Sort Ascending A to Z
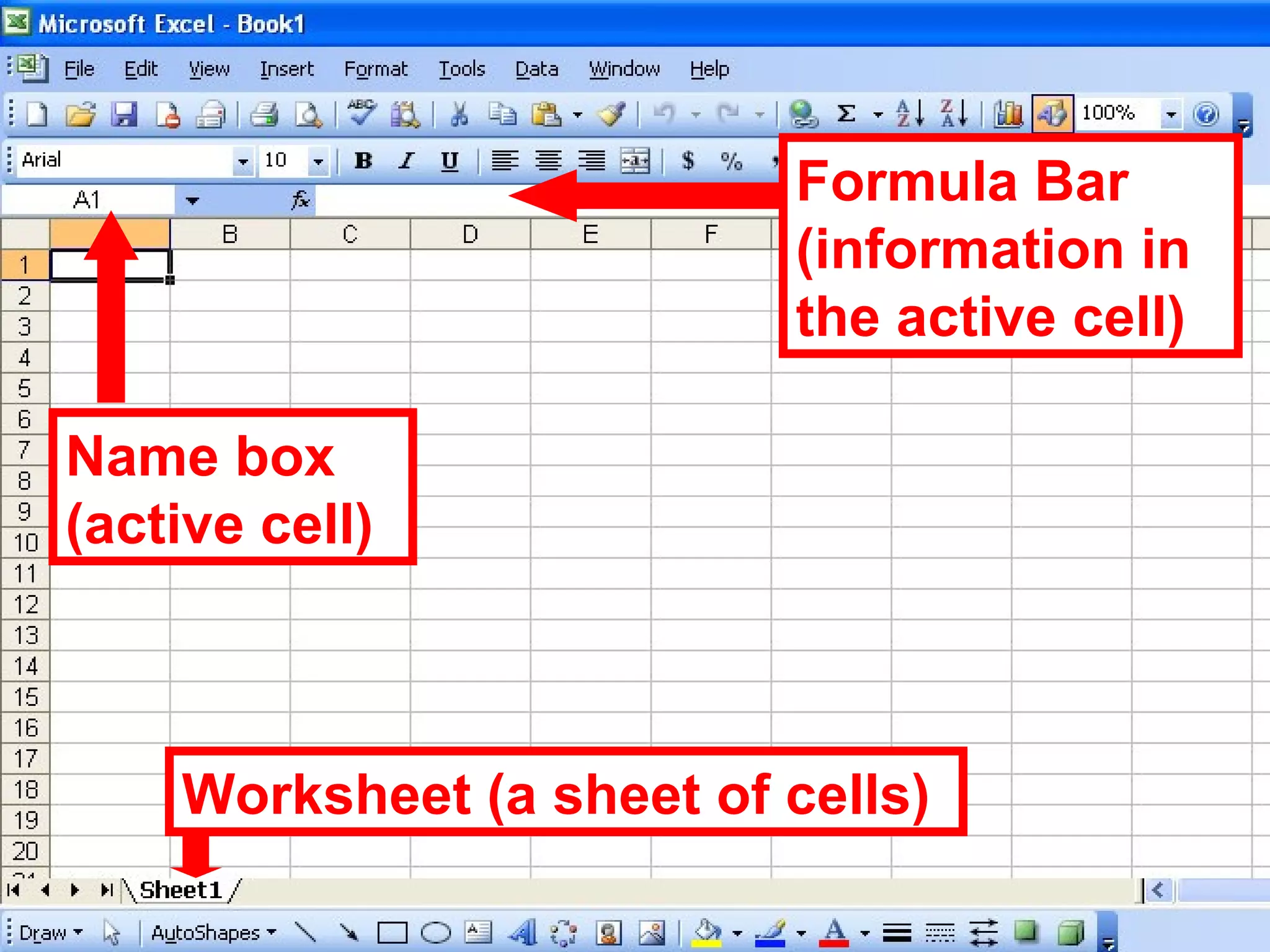 click(x=910, y=114)
